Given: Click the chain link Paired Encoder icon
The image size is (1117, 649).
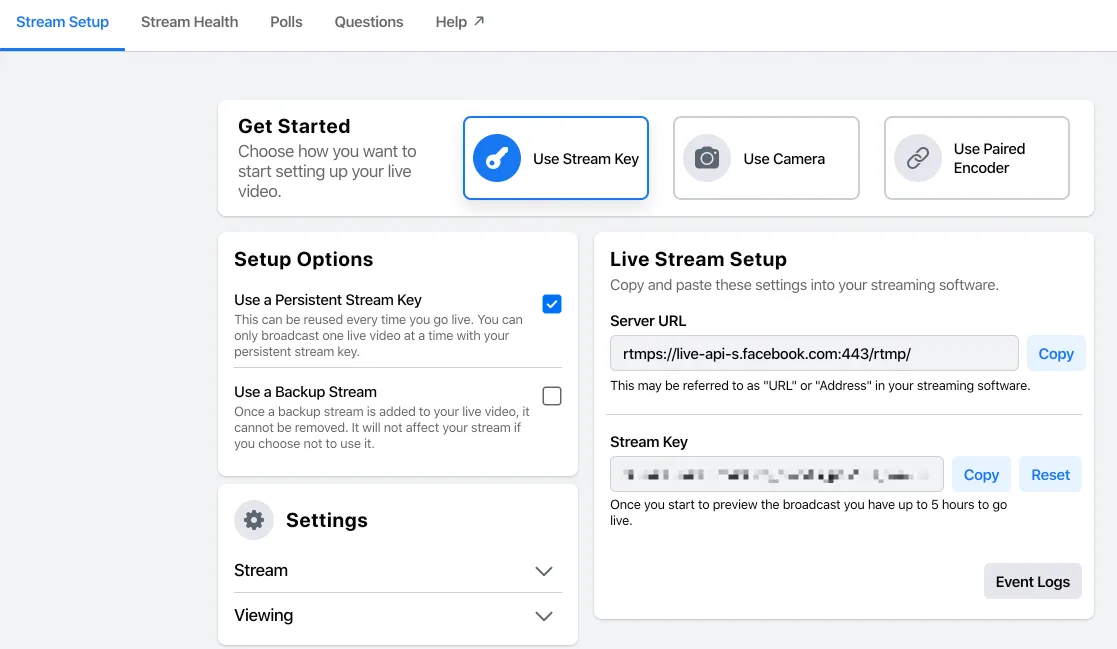Looking at the screenshot, I should click(918, 158).
